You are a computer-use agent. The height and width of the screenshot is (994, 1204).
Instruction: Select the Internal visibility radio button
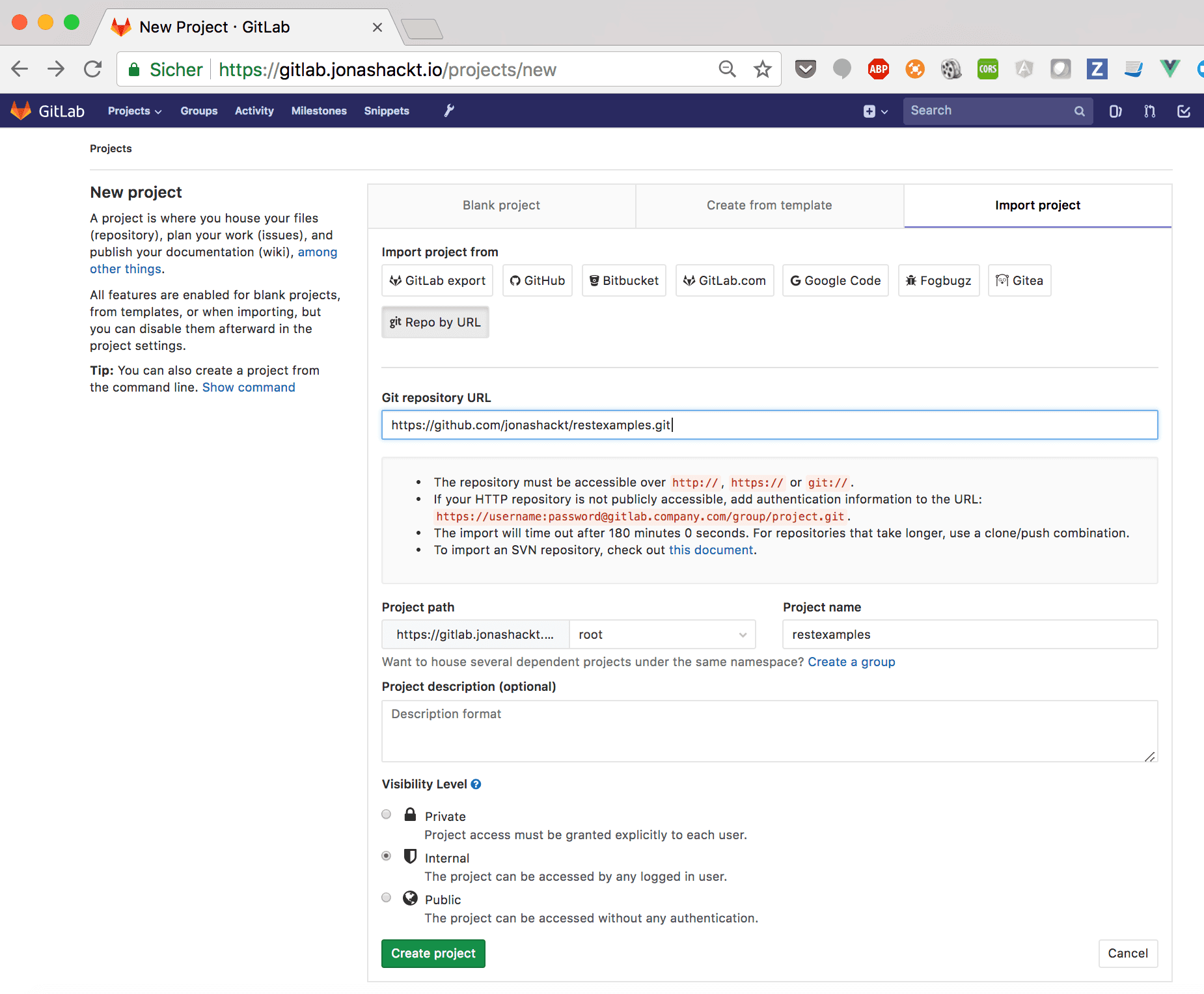(387, 856)
